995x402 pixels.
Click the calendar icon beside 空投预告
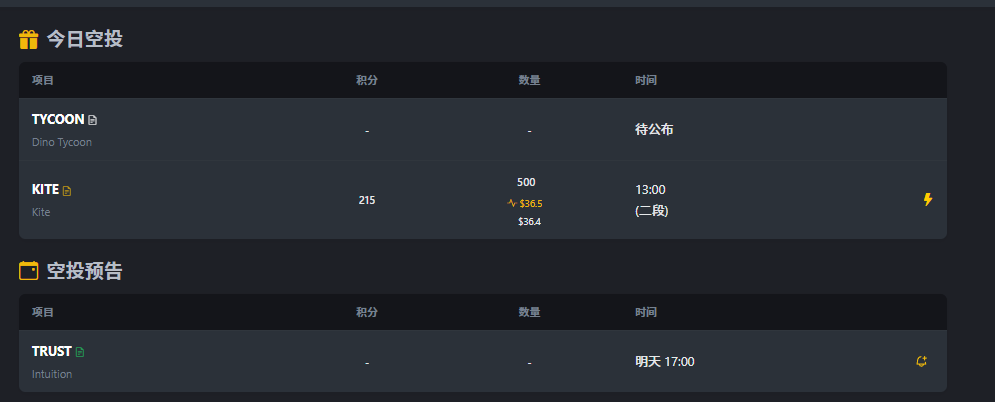click(x=29, y=270)
